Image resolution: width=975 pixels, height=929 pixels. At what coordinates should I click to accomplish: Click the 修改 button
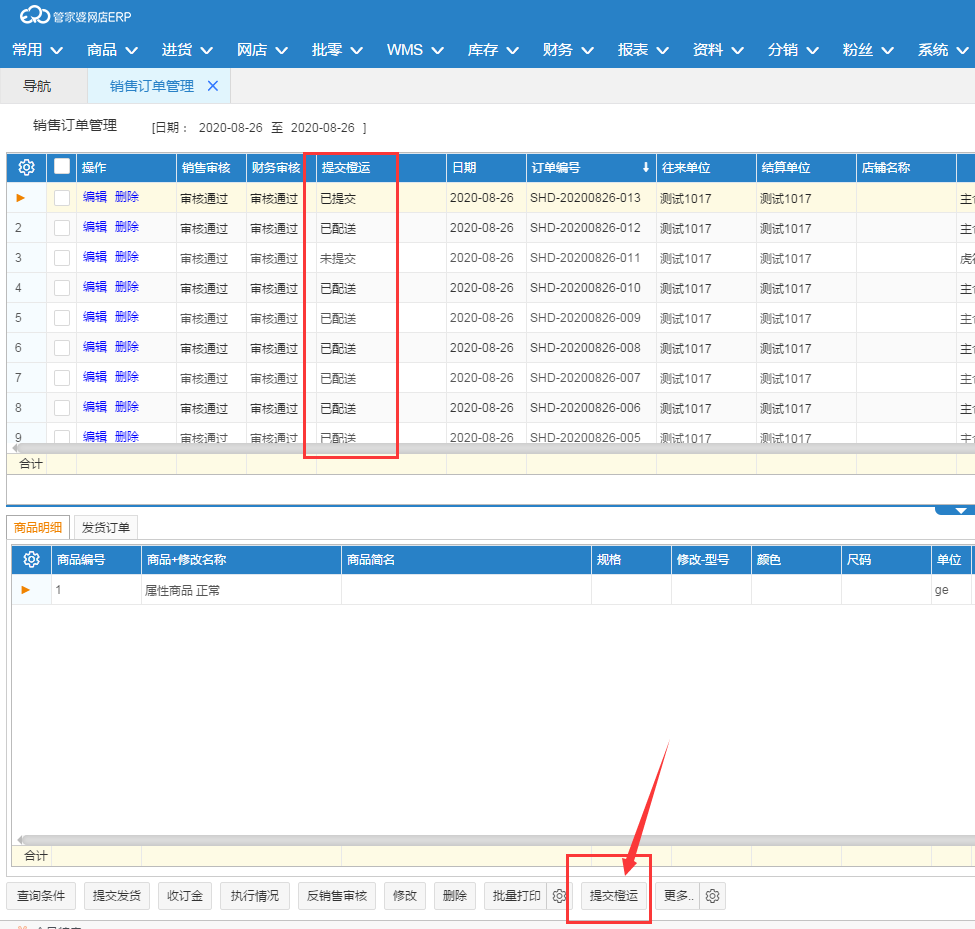[405, 896]
